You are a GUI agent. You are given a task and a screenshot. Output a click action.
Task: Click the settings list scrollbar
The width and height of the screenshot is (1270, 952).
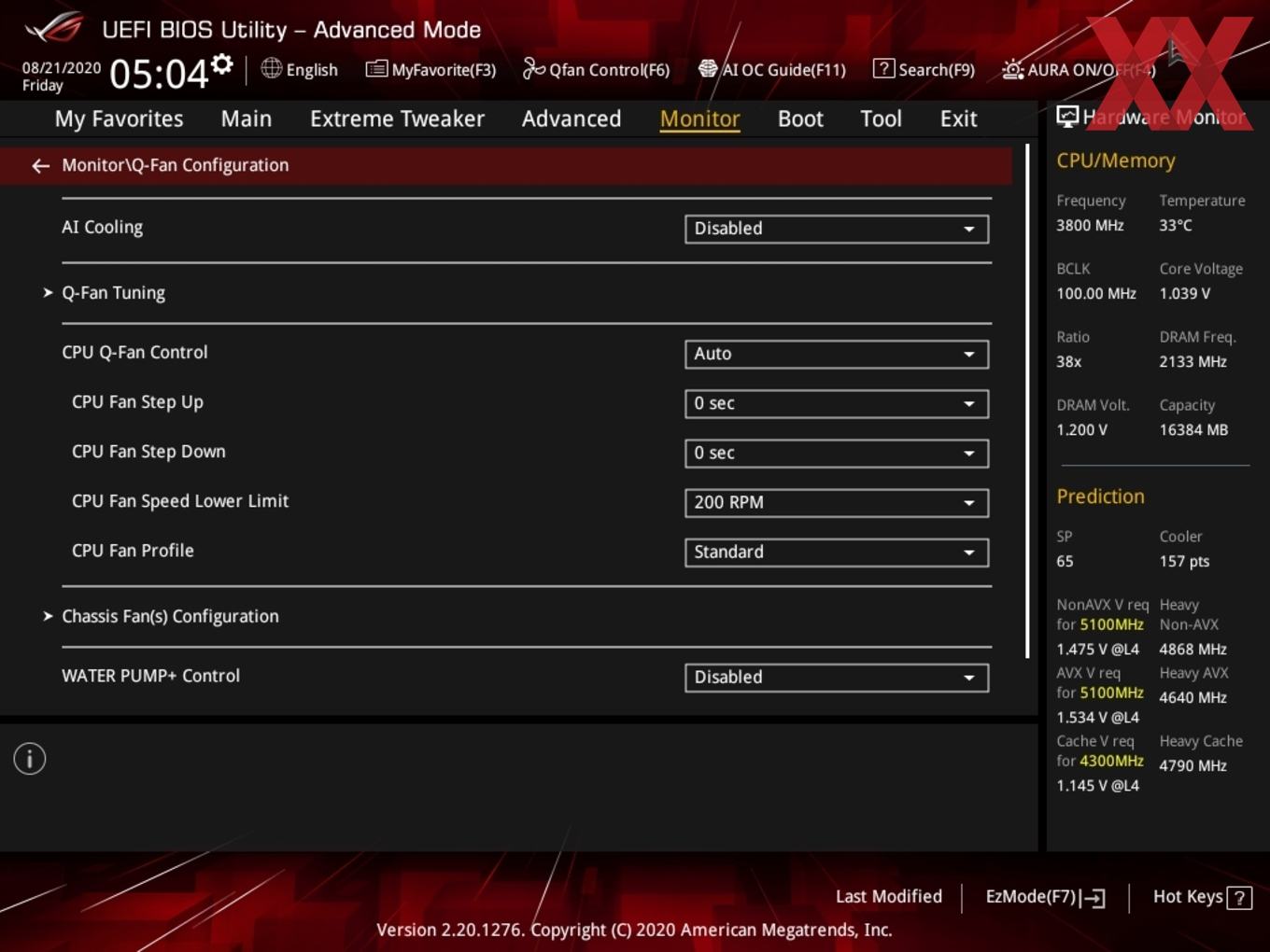[1028, 401]
